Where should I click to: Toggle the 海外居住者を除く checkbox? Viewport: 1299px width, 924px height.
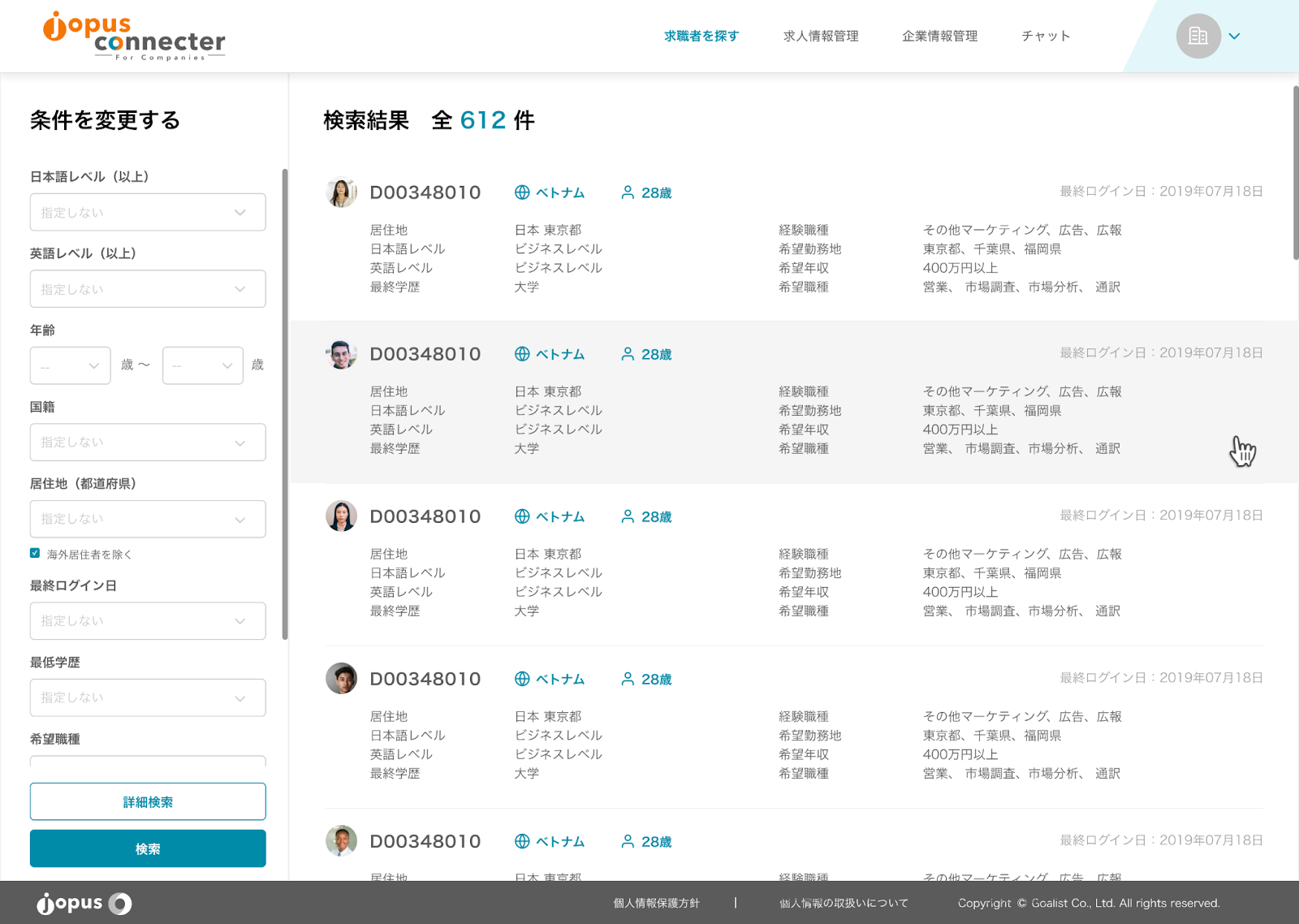pyautogui.click(x=35, y=553)
